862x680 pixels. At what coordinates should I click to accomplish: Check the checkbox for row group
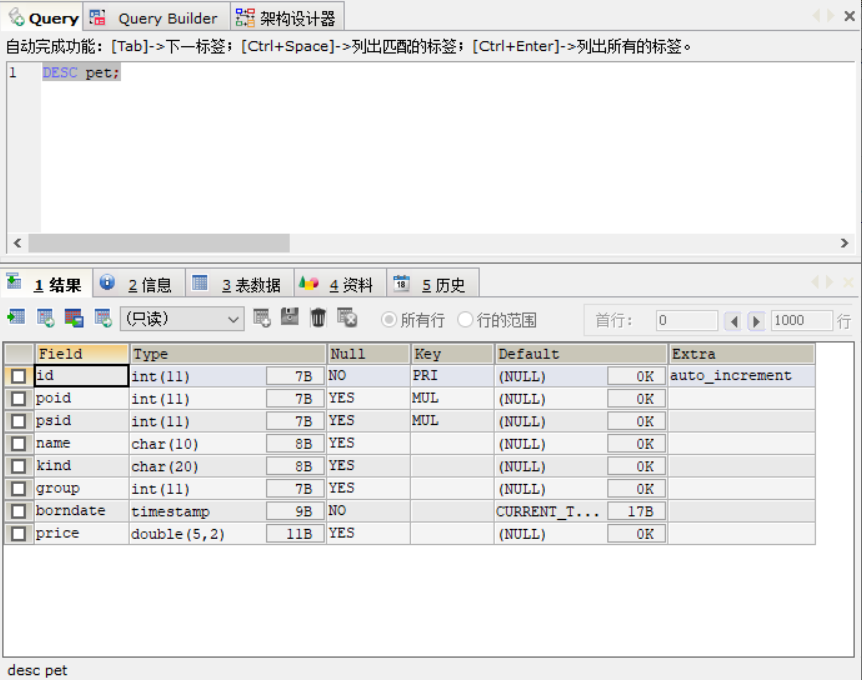(x=18, y=489)
